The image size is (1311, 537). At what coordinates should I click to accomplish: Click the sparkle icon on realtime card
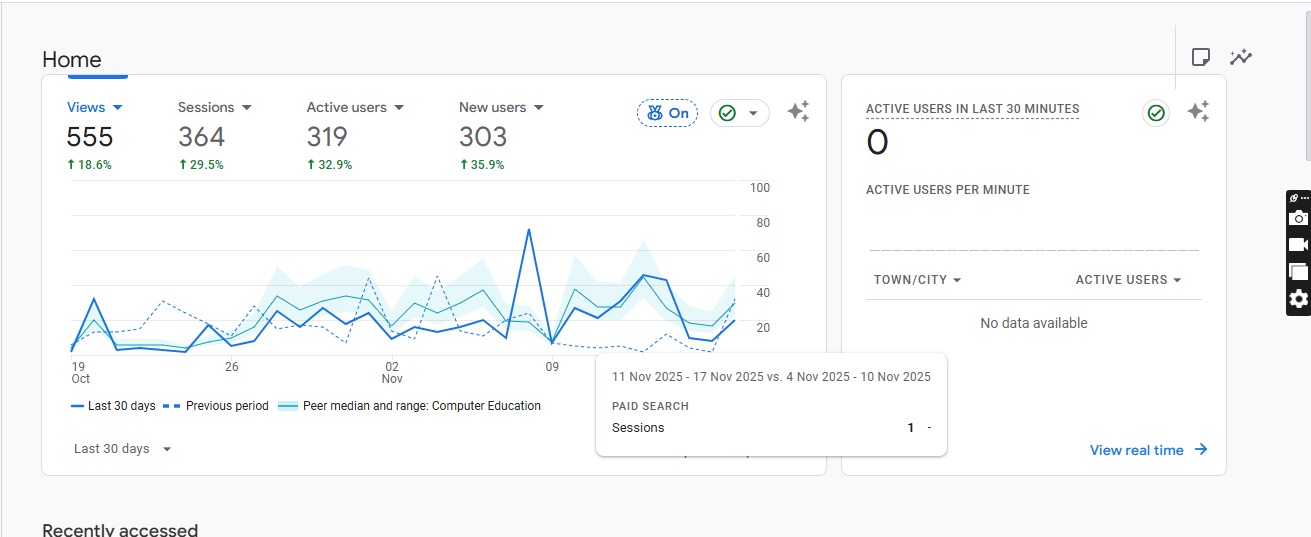[x=1198, y=112]
